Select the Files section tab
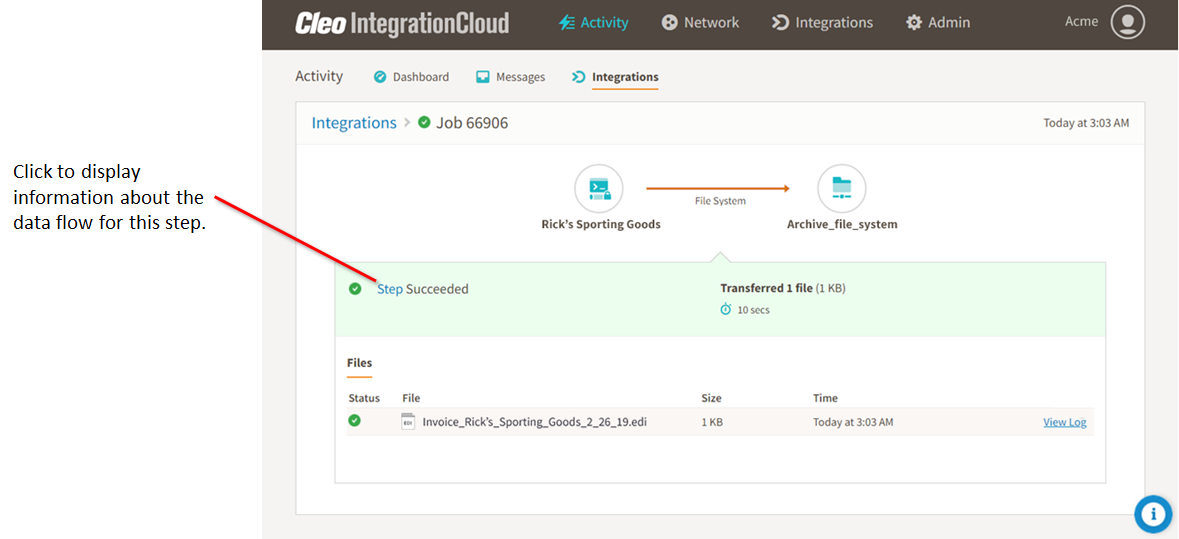 point(359,363)
